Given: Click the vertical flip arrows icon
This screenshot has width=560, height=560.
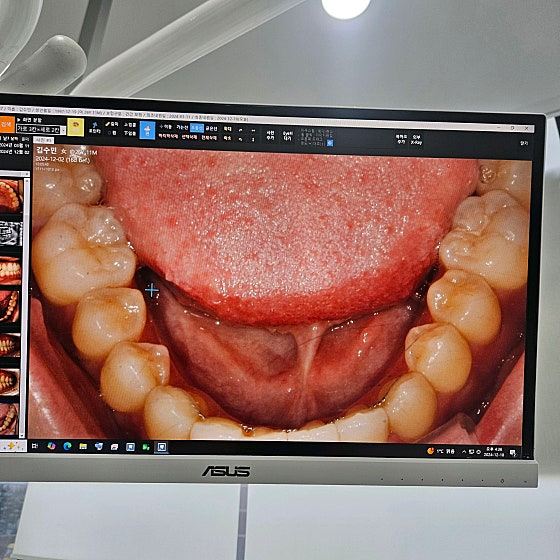Looking at the screenshot, I should pyautogui.click(x=253, y=140).
